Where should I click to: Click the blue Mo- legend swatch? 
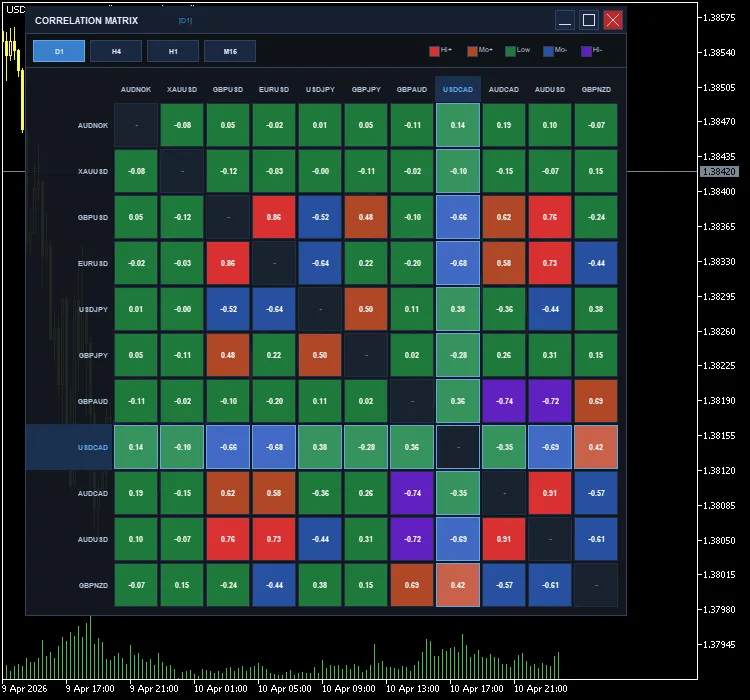[548, 51]
